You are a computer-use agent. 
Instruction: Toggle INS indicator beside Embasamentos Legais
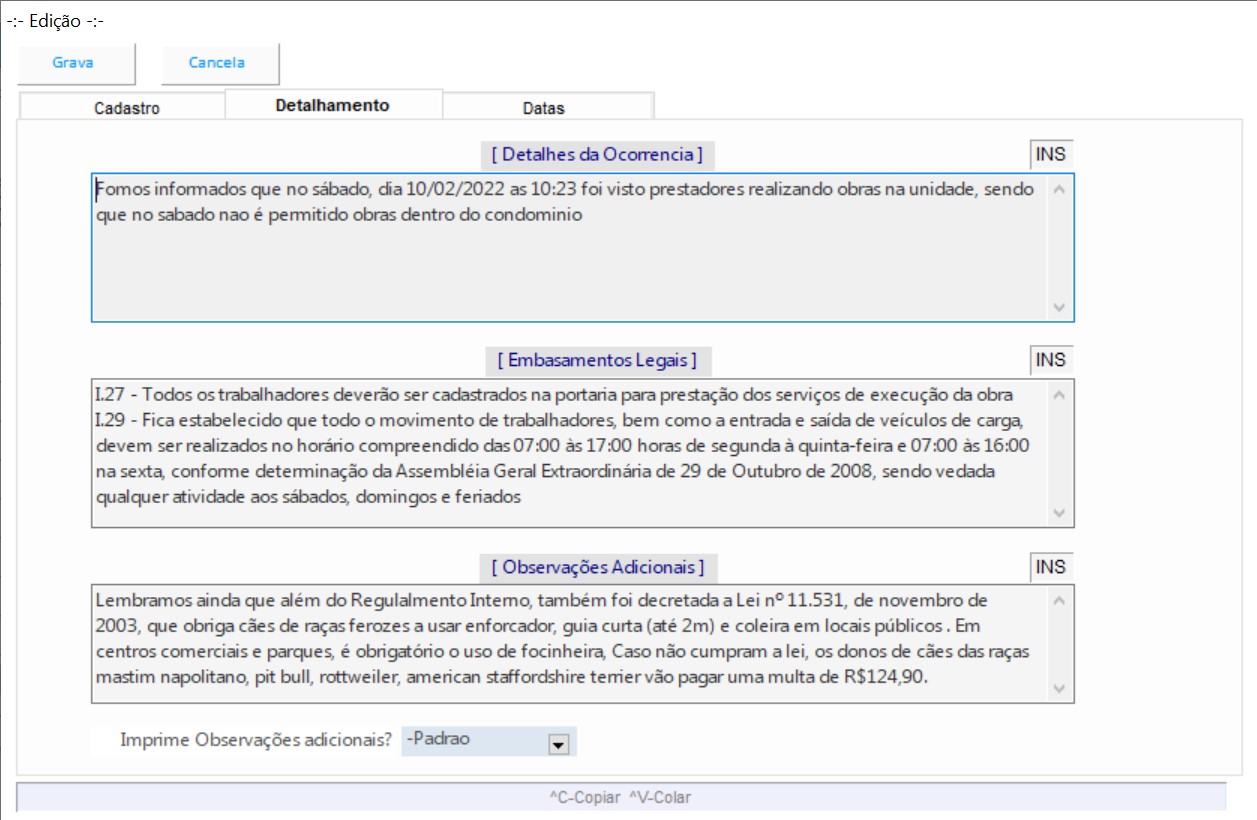click(1051, 360)
